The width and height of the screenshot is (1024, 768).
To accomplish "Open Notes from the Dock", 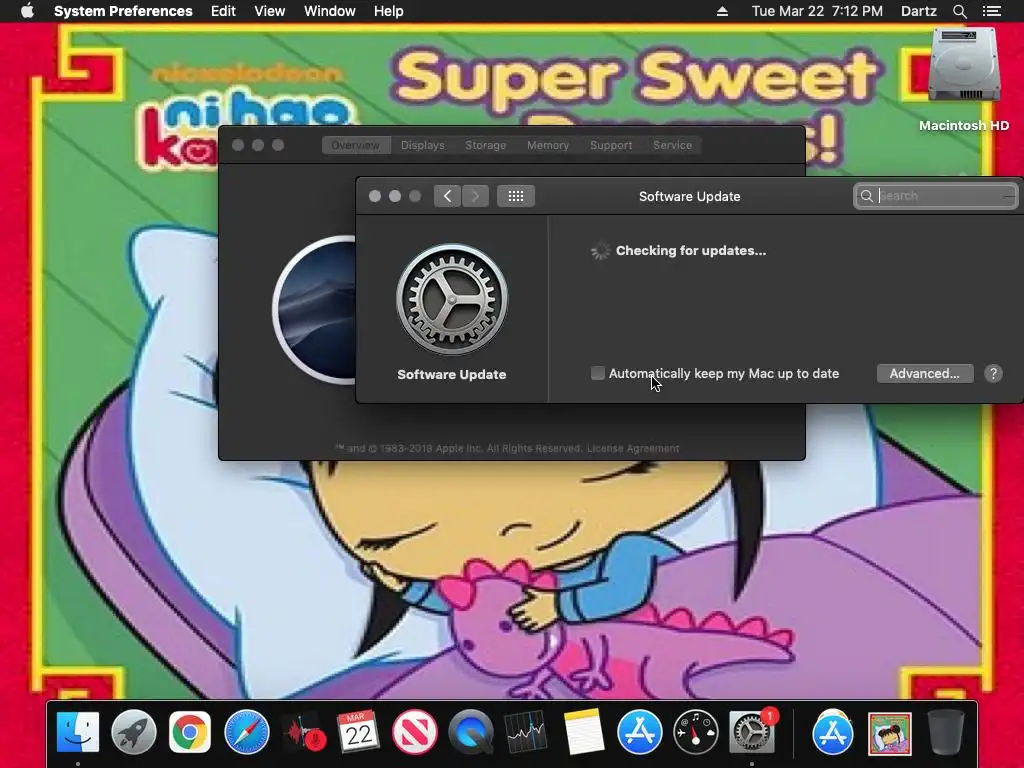I will (x=583, y=732).
